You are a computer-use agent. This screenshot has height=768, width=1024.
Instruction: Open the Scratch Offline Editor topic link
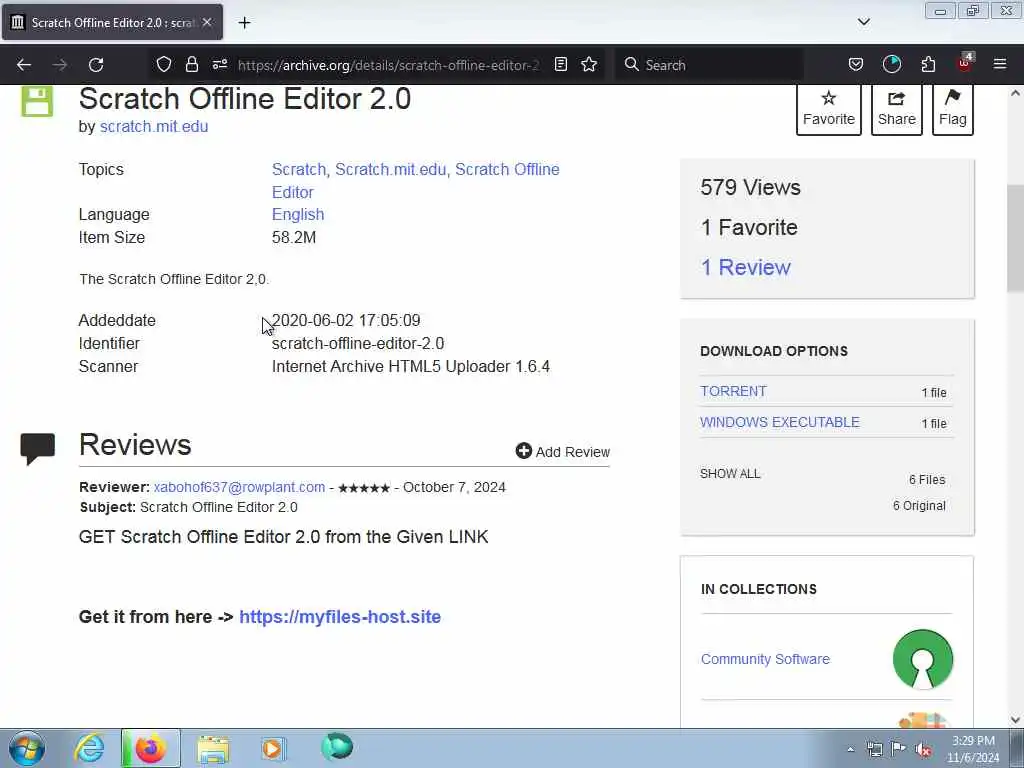[x=507, y=170]
